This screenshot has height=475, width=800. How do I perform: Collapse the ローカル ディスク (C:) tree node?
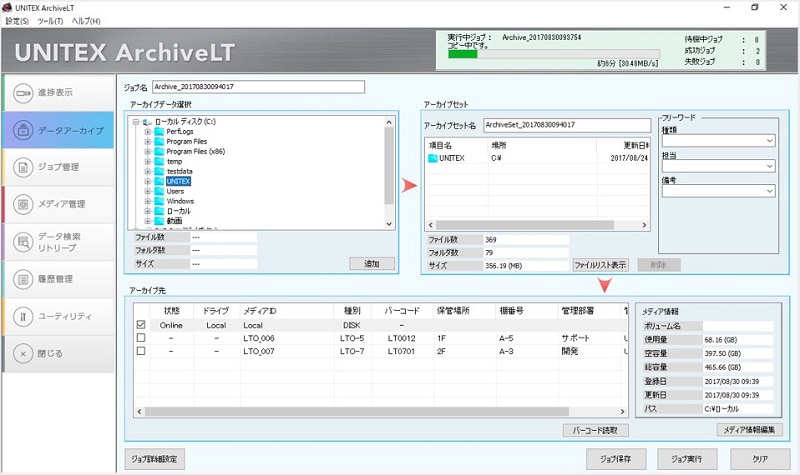(x=136, y=122)
